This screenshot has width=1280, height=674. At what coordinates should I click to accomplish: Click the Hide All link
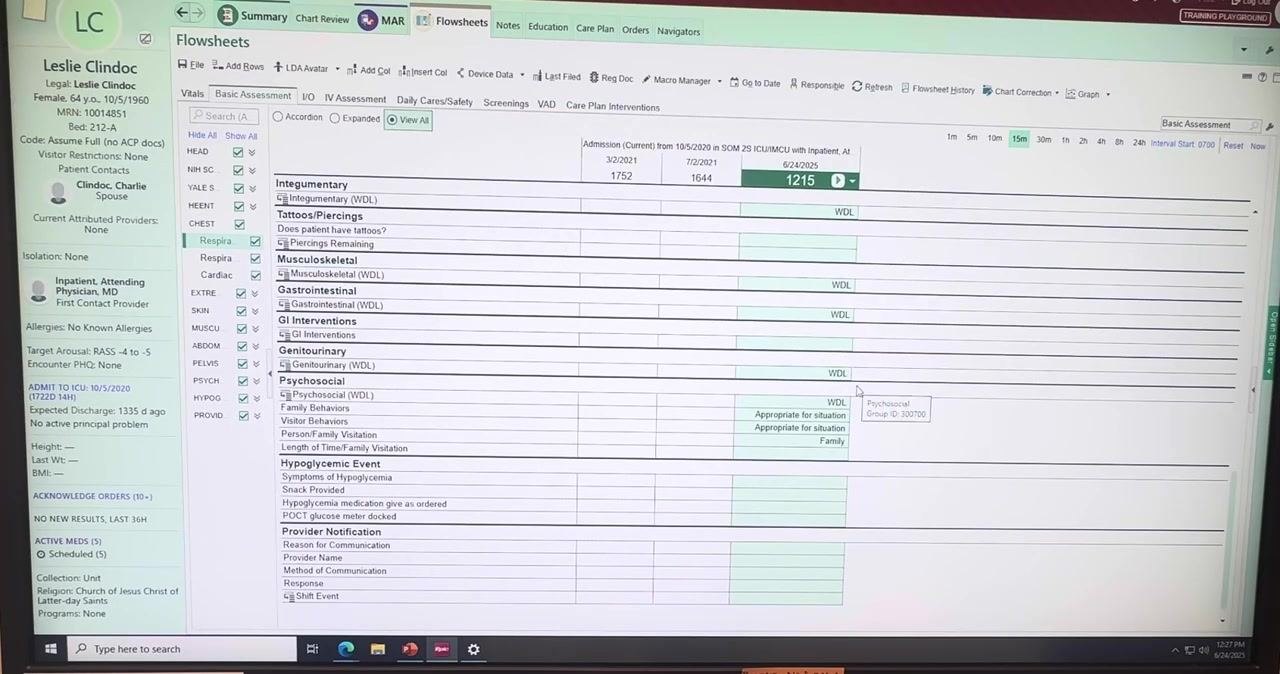[202, 135]
